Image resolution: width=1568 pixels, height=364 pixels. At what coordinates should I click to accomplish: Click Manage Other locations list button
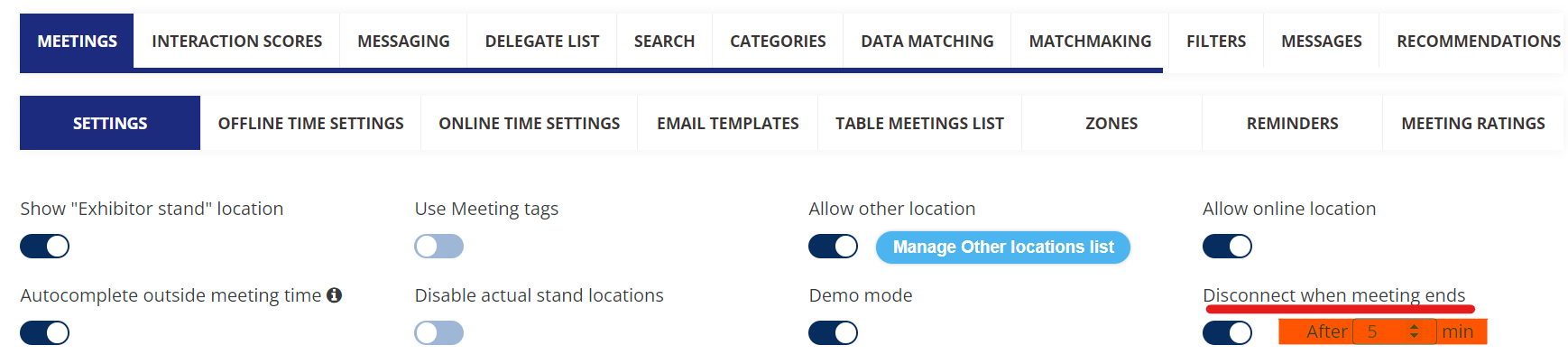point(1002,247)
